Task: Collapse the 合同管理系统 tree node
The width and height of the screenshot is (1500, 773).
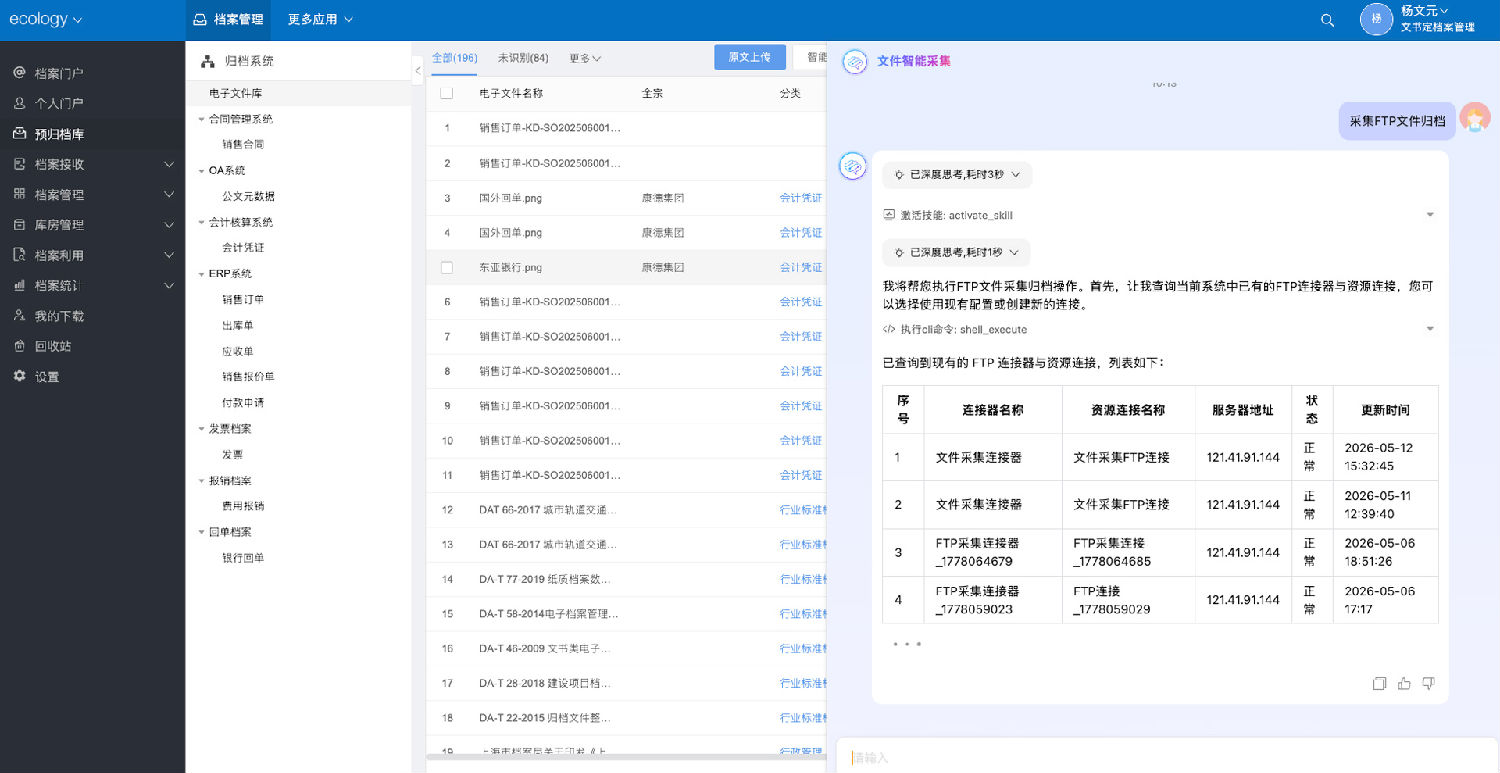Action: pyautogui.click(x=200, y=119)
